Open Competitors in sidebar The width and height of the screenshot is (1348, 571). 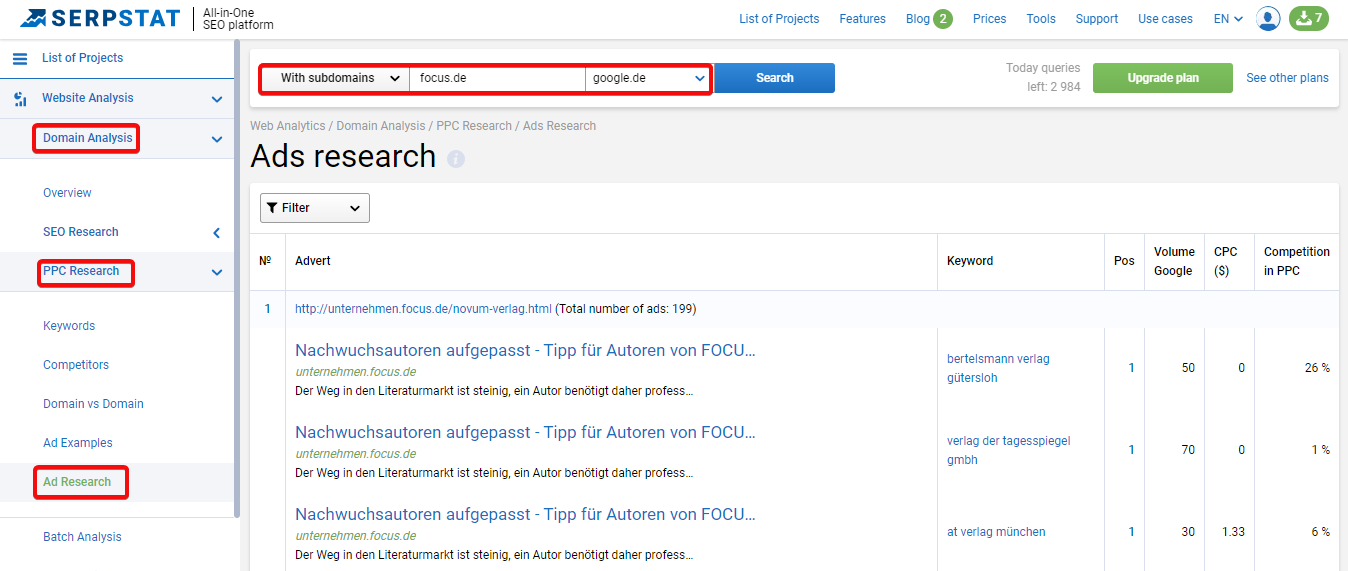(76, 365)
